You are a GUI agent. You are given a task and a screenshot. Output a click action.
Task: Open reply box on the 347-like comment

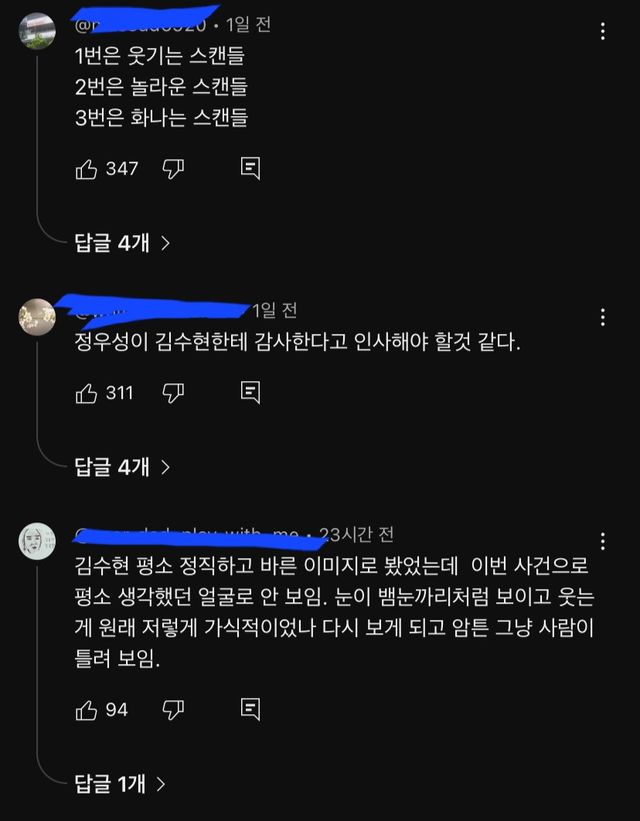point(250,168)
